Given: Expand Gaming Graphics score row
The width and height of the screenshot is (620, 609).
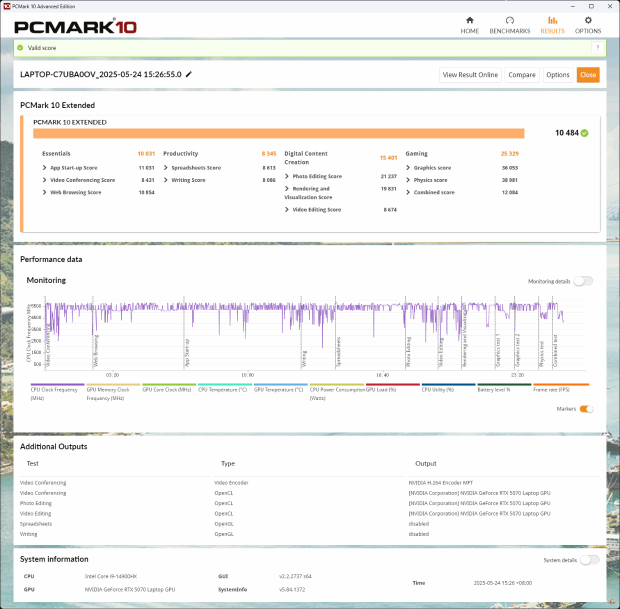Looking at the screenshot, I should (x=408, y=168).
